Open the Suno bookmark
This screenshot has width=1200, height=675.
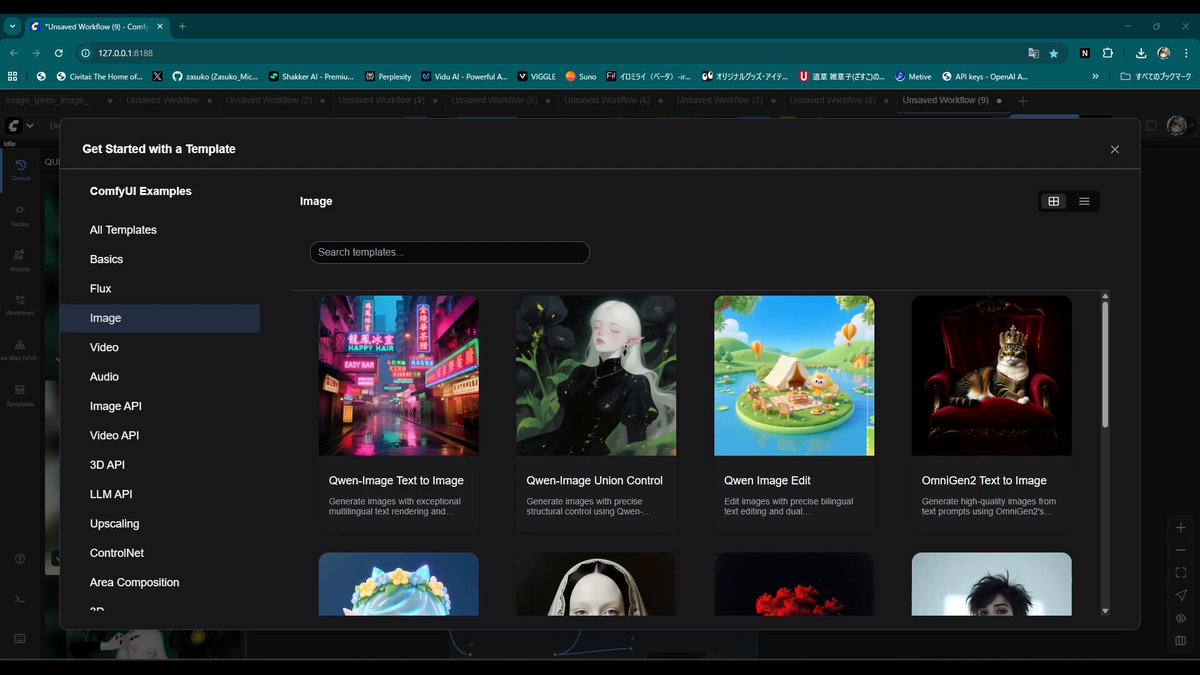click(581, 76)
